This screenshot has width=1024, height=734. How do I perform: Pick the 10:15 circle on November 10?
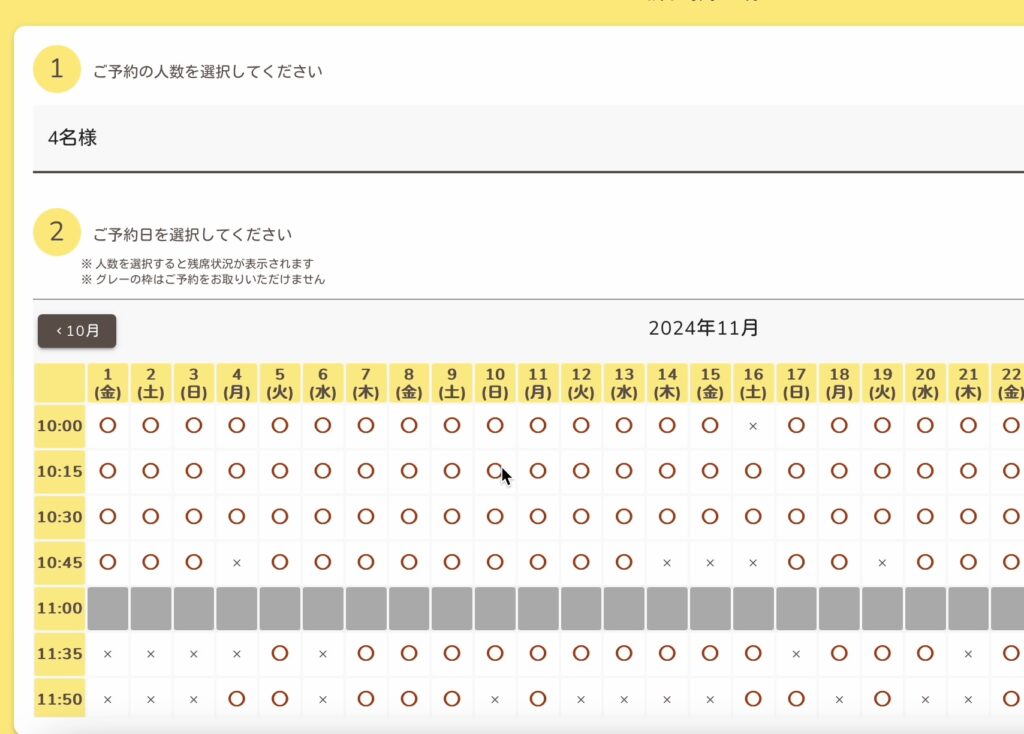[x=495, y=471]
